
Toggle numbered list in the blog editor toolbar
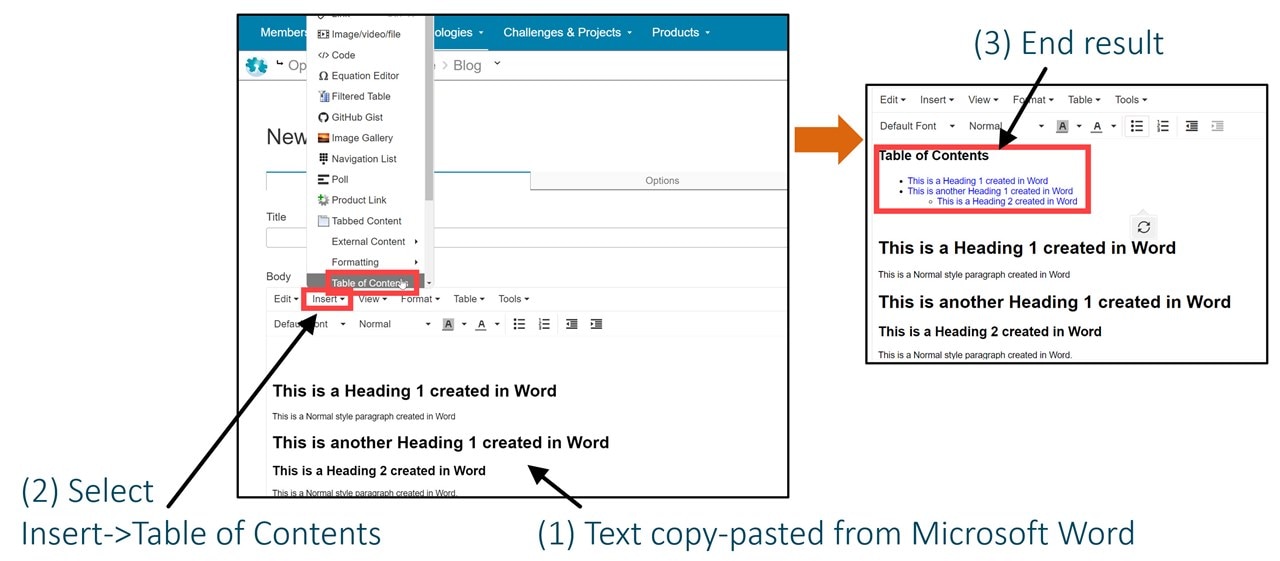click(544, 324)
